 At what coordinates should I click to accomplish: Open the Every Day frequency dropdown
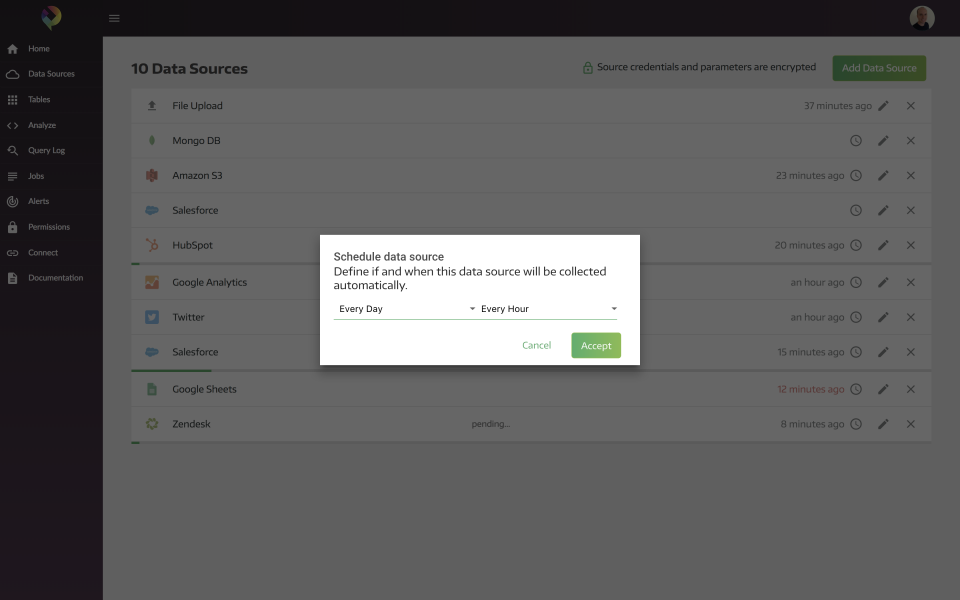pyautogui.click(x=404, y=309)
